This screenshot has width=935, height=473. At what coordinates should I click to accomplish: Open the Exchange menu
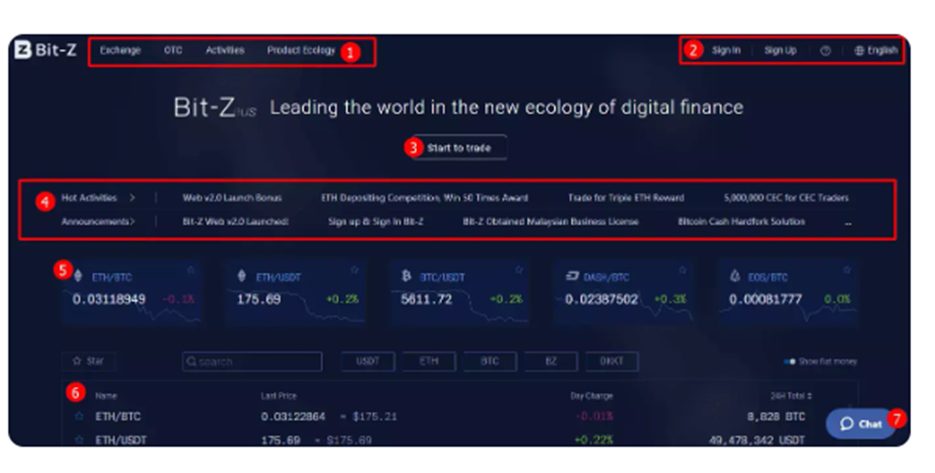(120, 50)
